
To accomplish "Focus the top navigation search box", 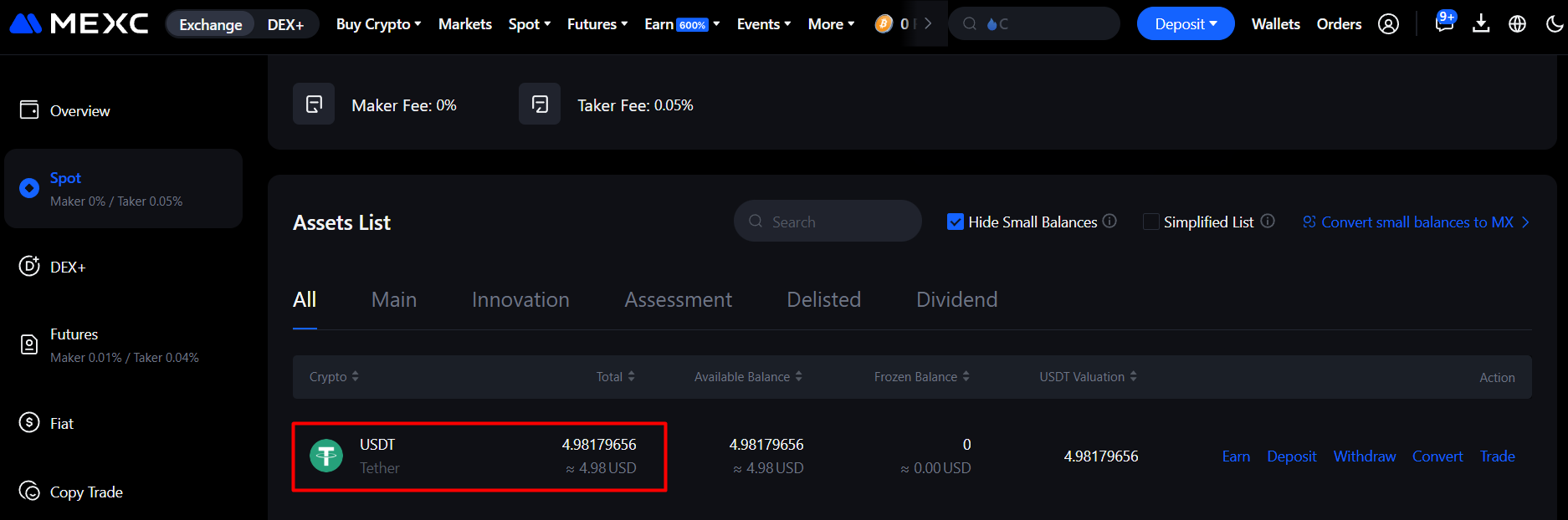I will coord(1034,23).
